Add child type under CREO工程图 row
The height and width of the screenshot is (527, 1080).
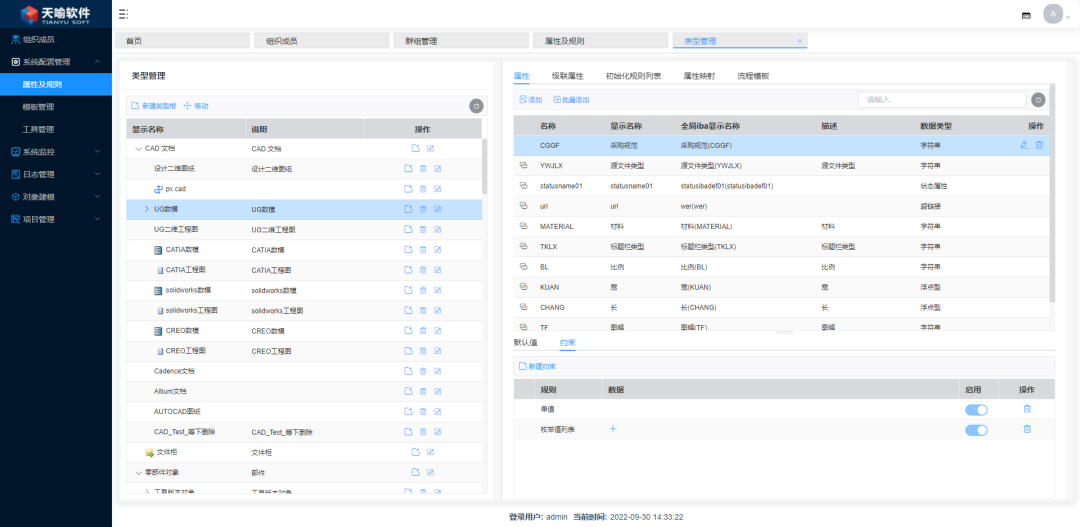[408, 351]
